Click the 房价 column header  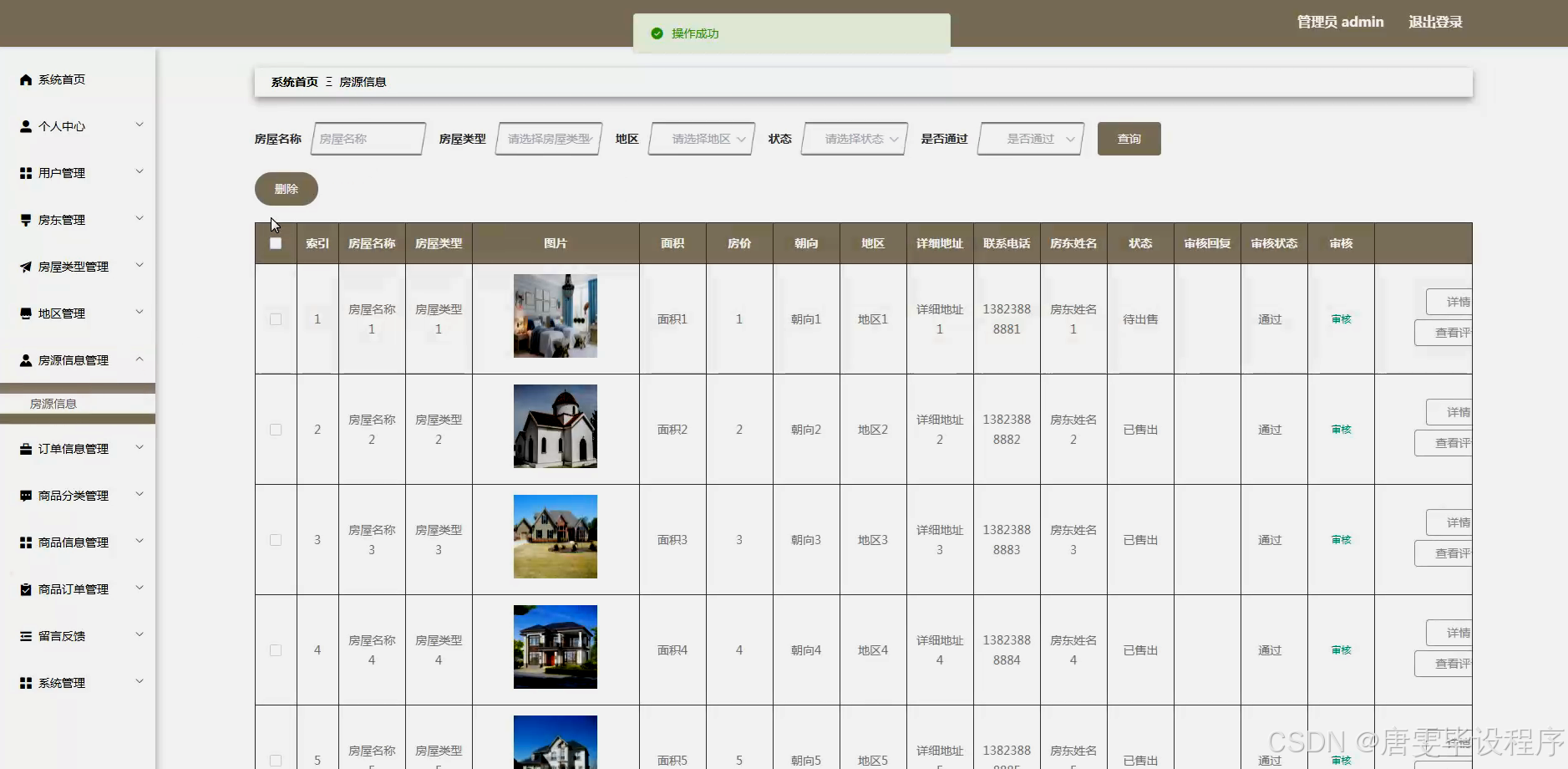click(739, 243)
